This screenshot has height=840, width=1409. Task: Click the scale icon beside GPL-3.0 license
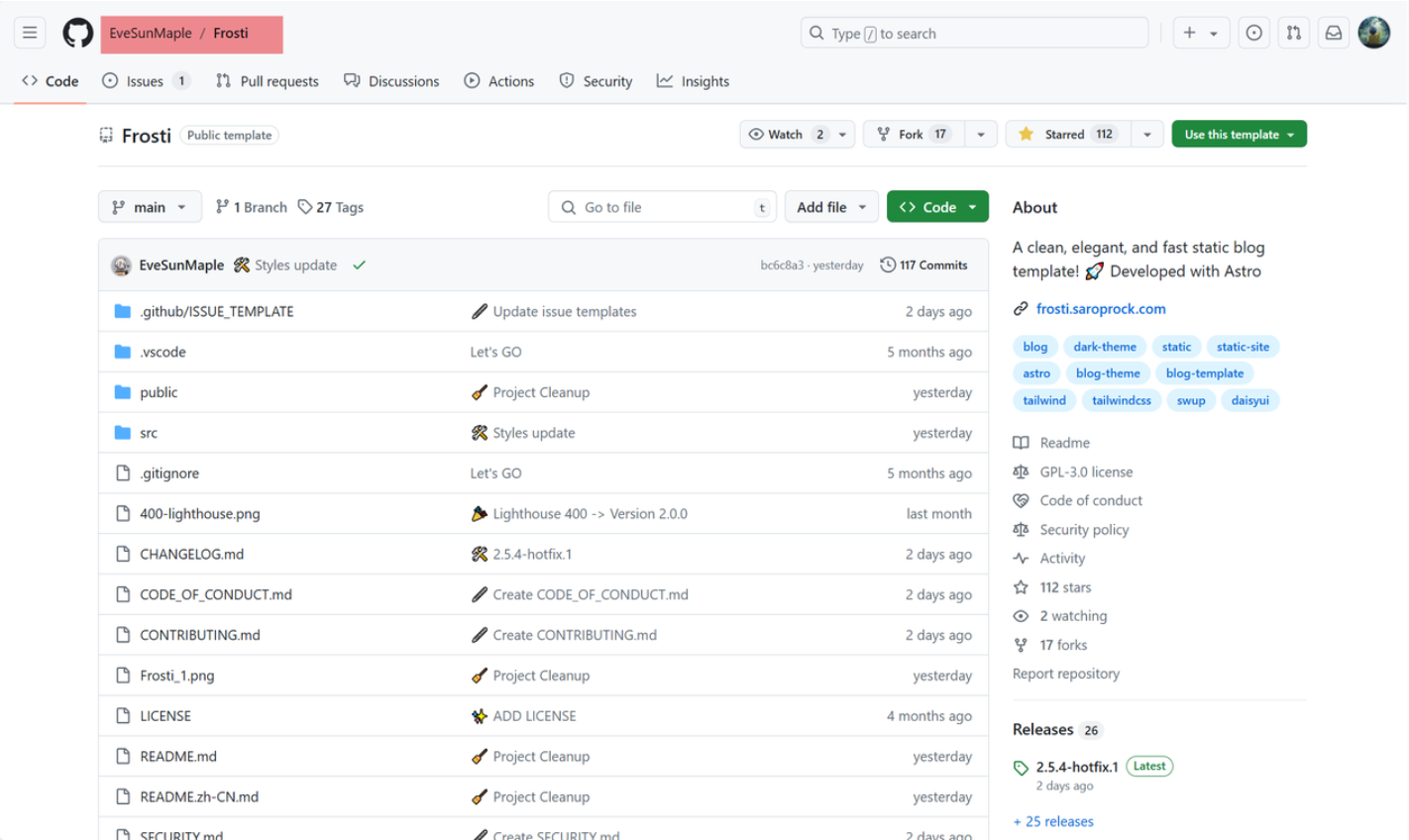1021,472
